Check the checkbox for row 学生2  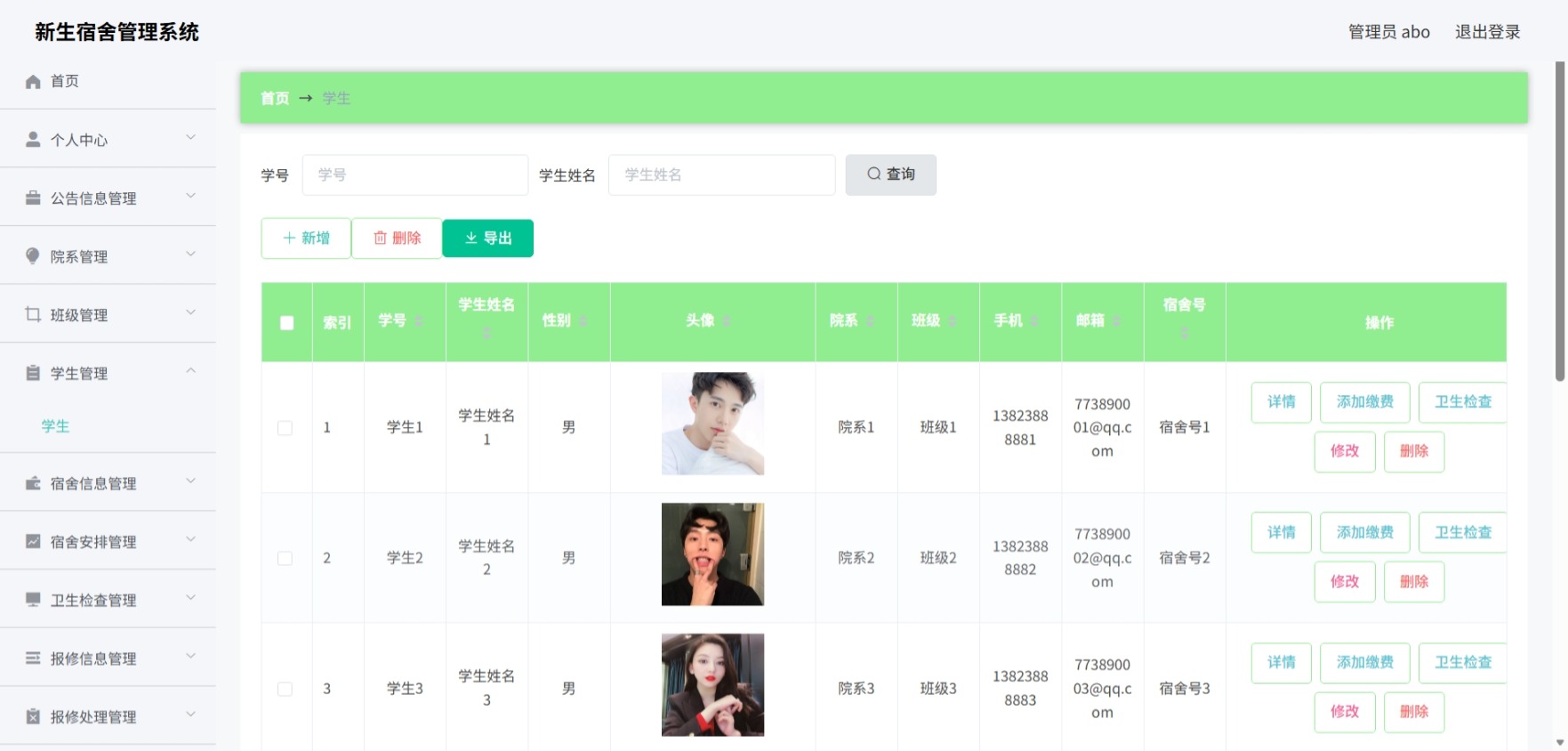[x=285, y=559]
